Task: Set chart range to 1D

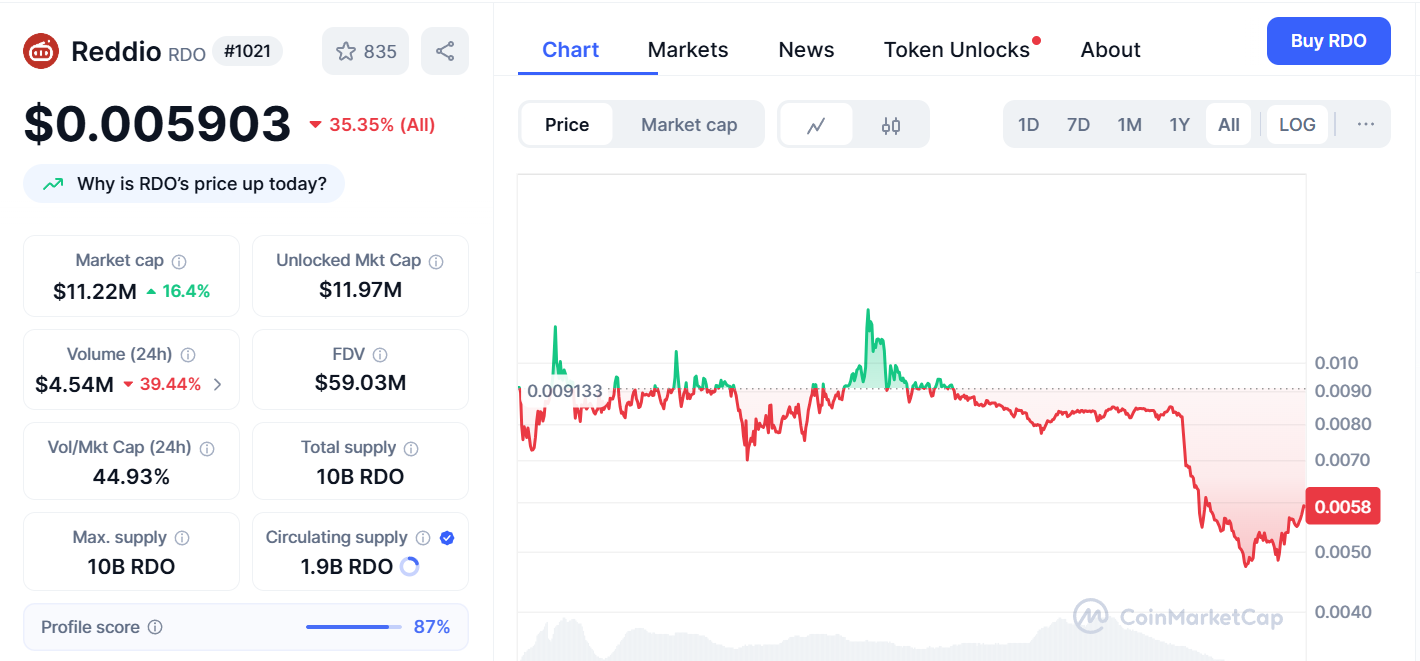Action: [x=1028, y=125]
